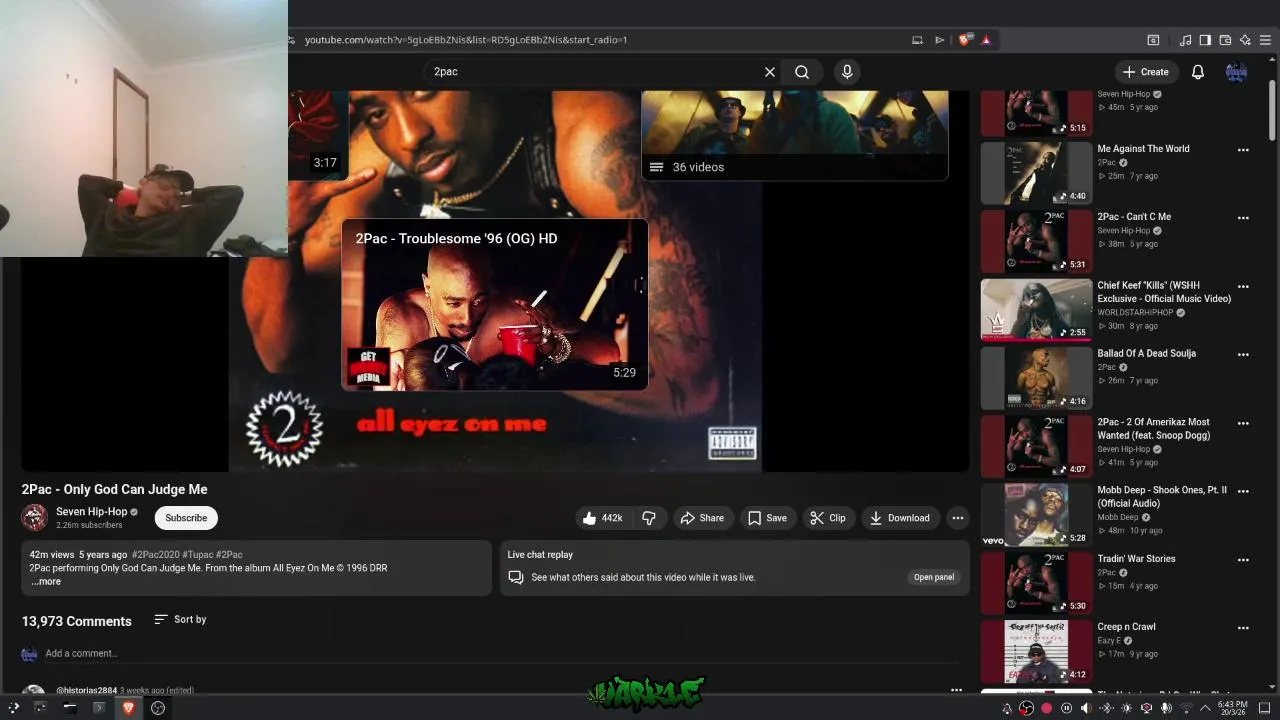Click the red recording indicator in the tray
Viewport: 1280px width, 720px height.
click(1046, 708)
